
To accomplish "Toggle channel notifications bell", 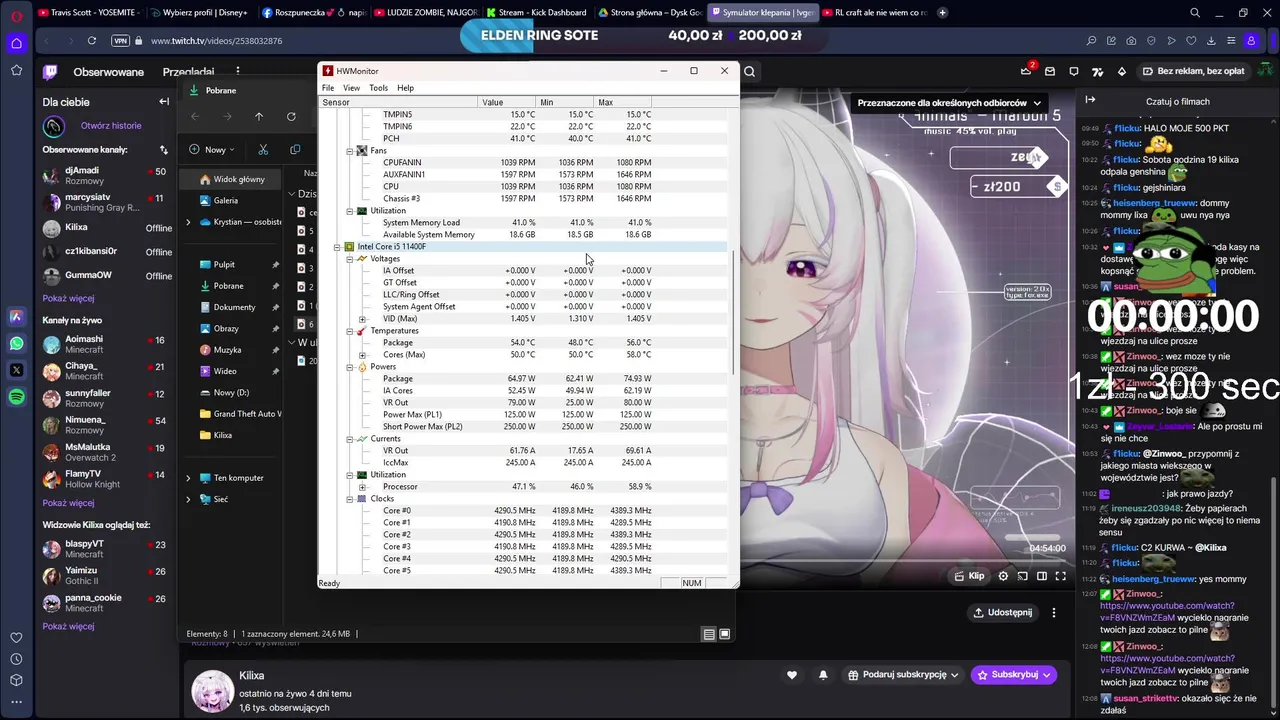I will point(823,675).
